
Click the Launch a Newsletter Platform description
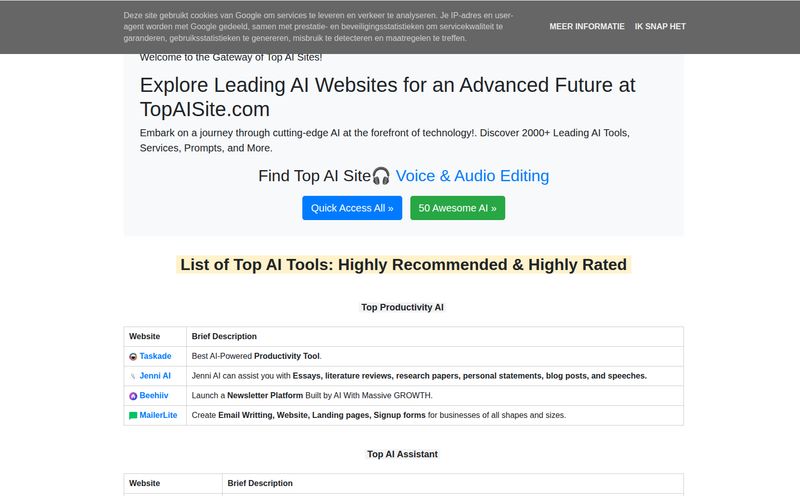pos(312,395)
